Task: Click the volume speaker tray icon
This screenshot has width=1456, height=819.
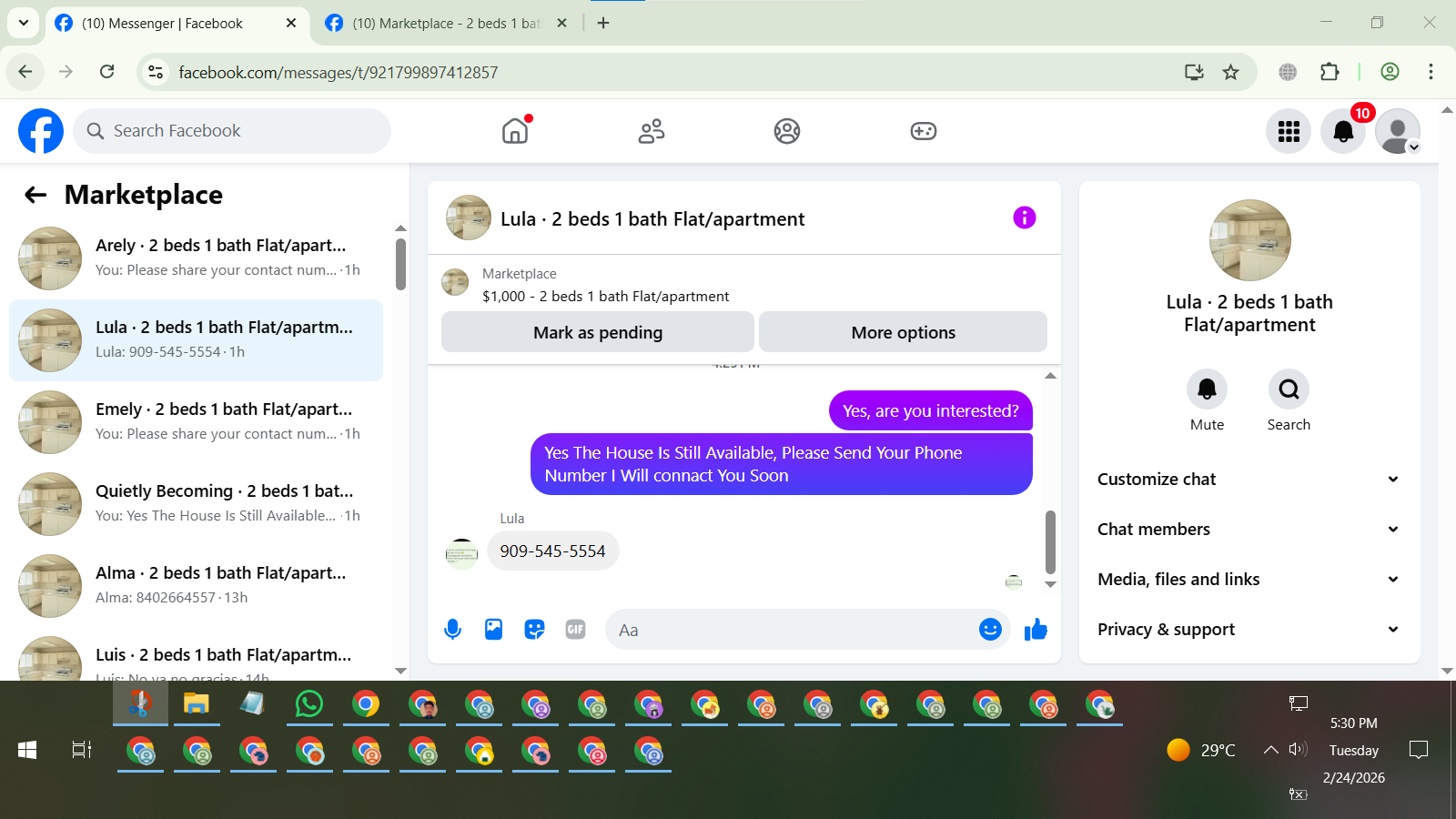Action: 1298,749
